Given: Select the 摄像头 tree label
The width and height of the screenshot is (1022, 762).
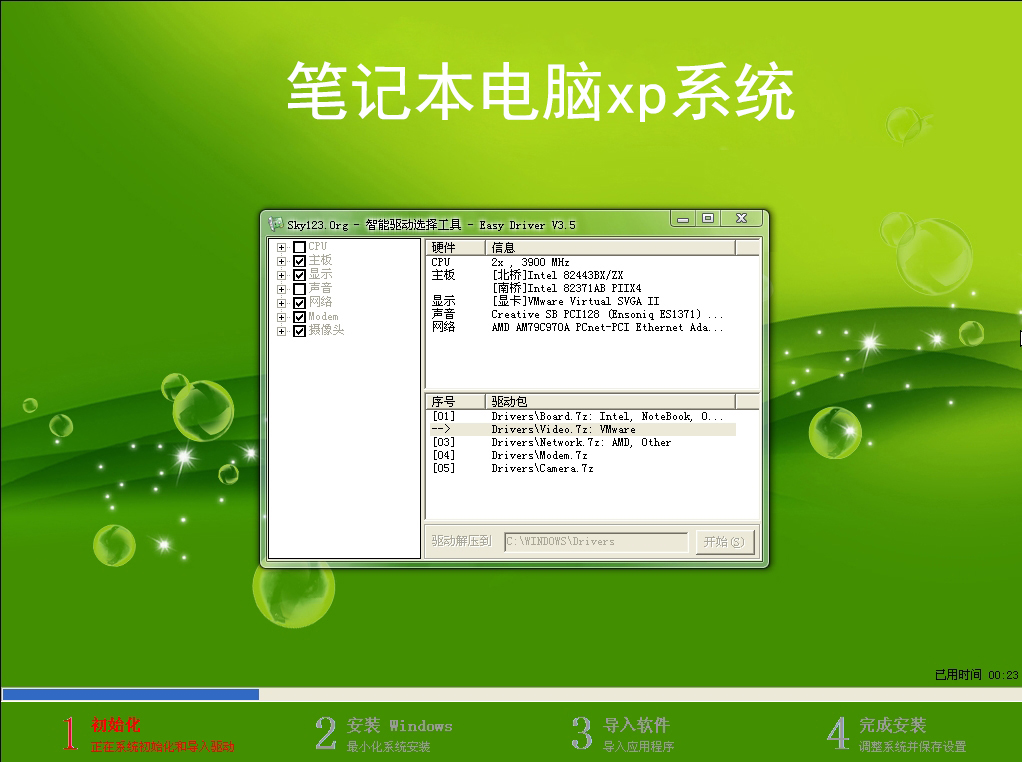Looking at the screenshot, I should [326, 330].
